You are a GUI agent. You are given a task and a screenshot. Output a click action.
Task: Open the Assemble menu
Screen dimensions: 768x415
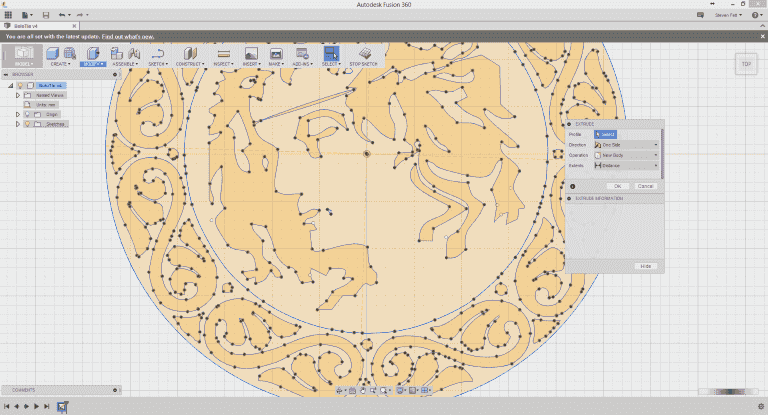pos(125,64)
